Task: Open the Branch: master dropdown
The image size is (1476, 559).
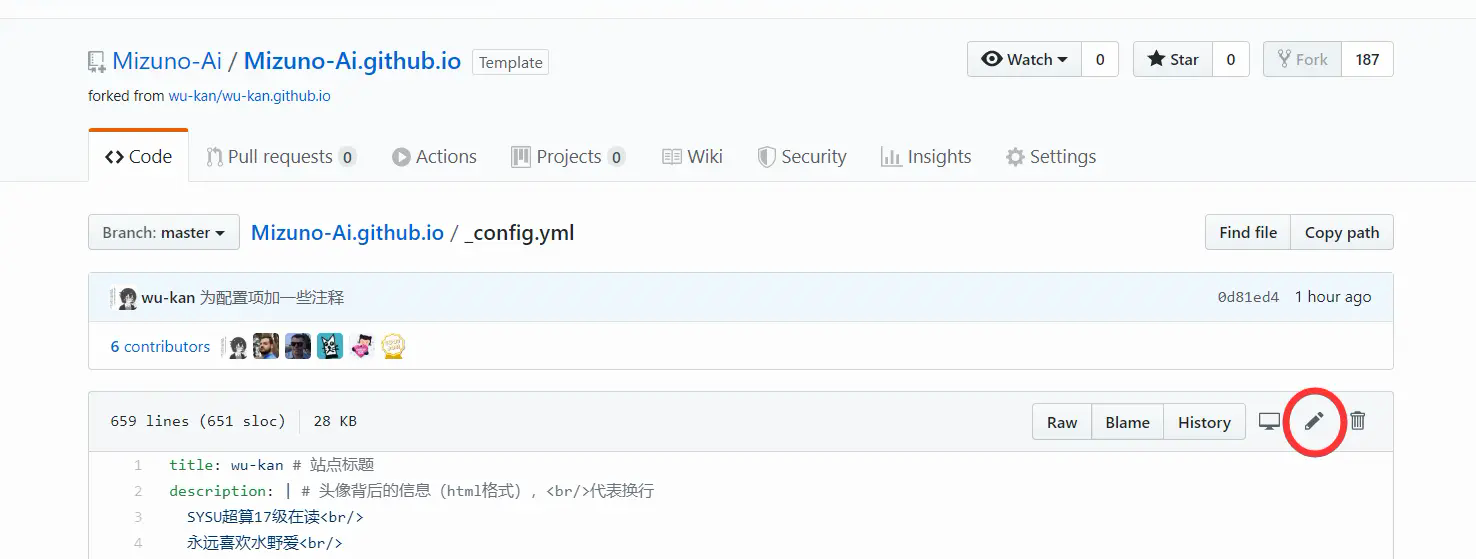Action: 163,233
